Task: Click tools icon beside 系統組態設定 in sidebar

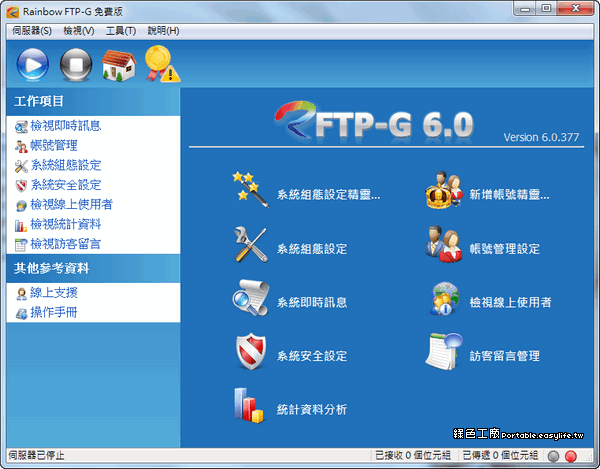Action: coord(21,166)
